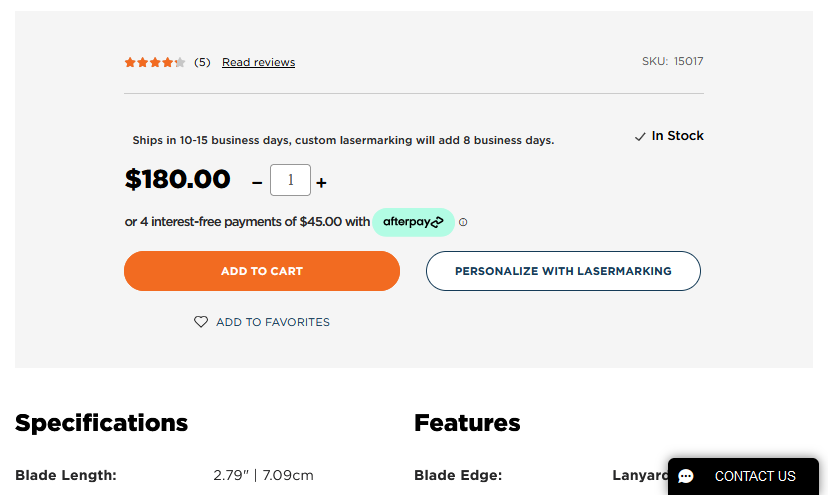Image resolution: width=828 pixels, height=495 pixels.
Task: Click the quantity input field
Action: pos(290,180)
